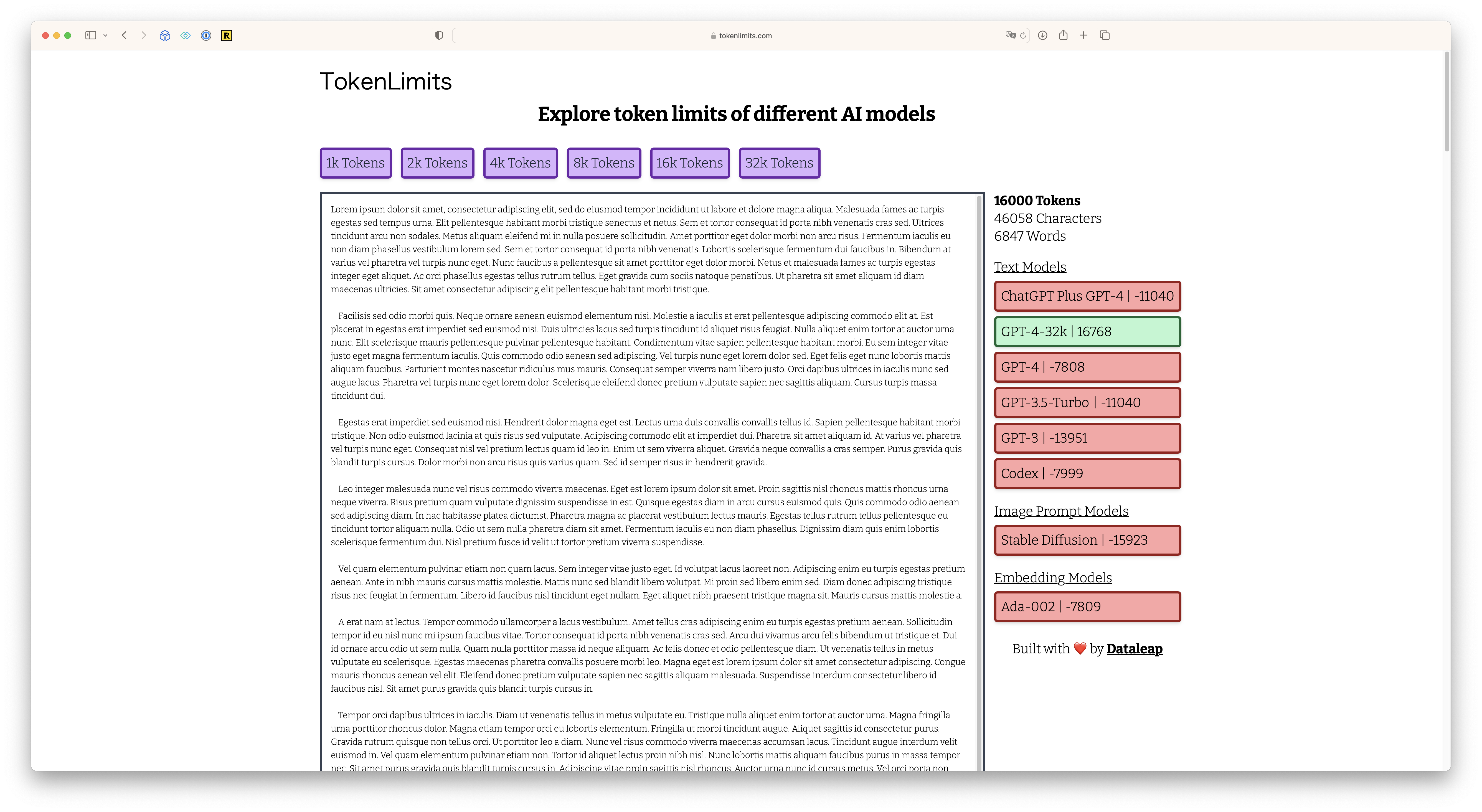Show the downloads list
Viewport: 1482px width, 812px height.
click(x=1042, y=35)
